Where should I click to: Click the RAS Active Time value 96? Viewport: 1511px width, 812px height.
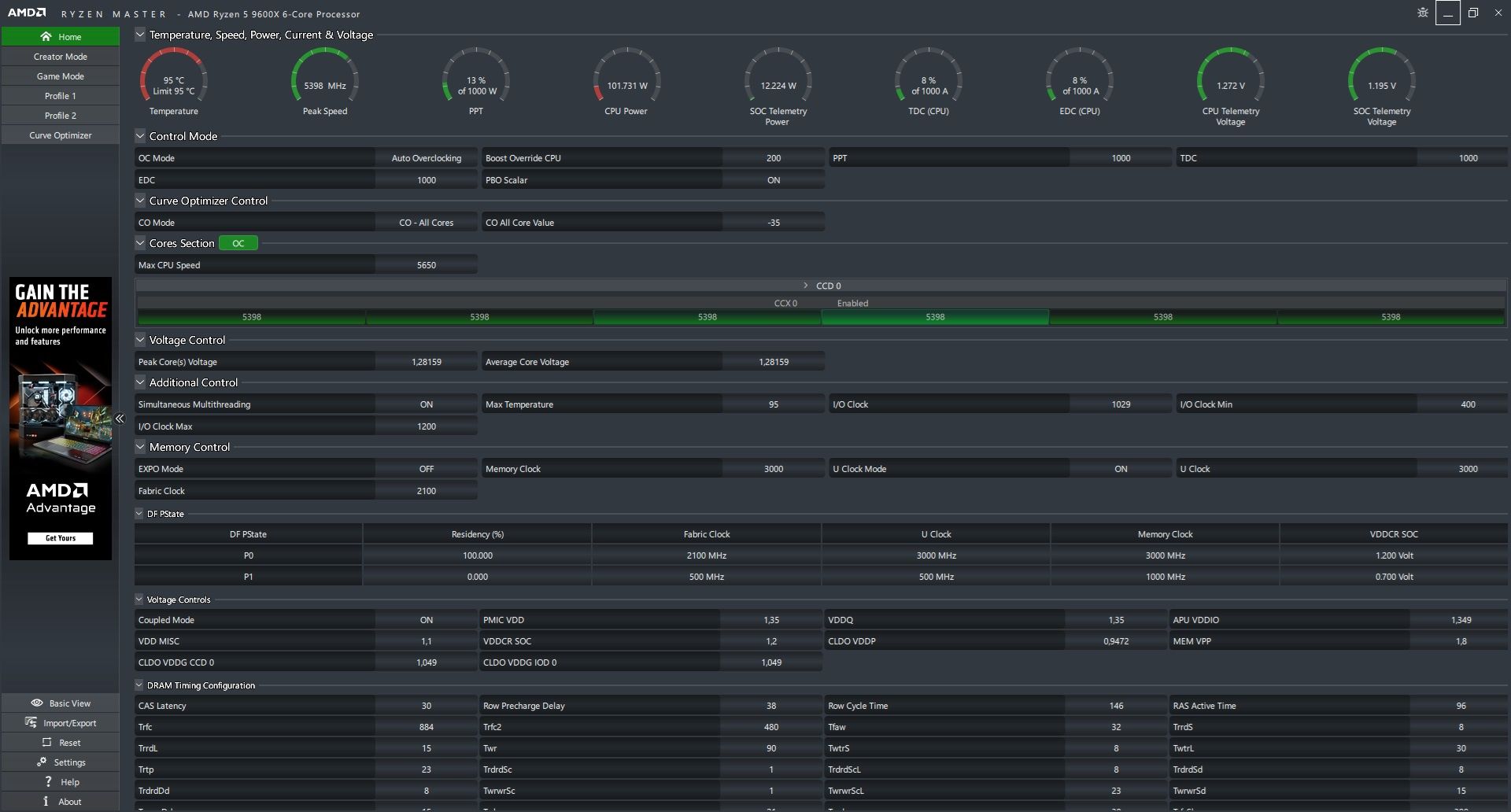[x=1461, y=706]
